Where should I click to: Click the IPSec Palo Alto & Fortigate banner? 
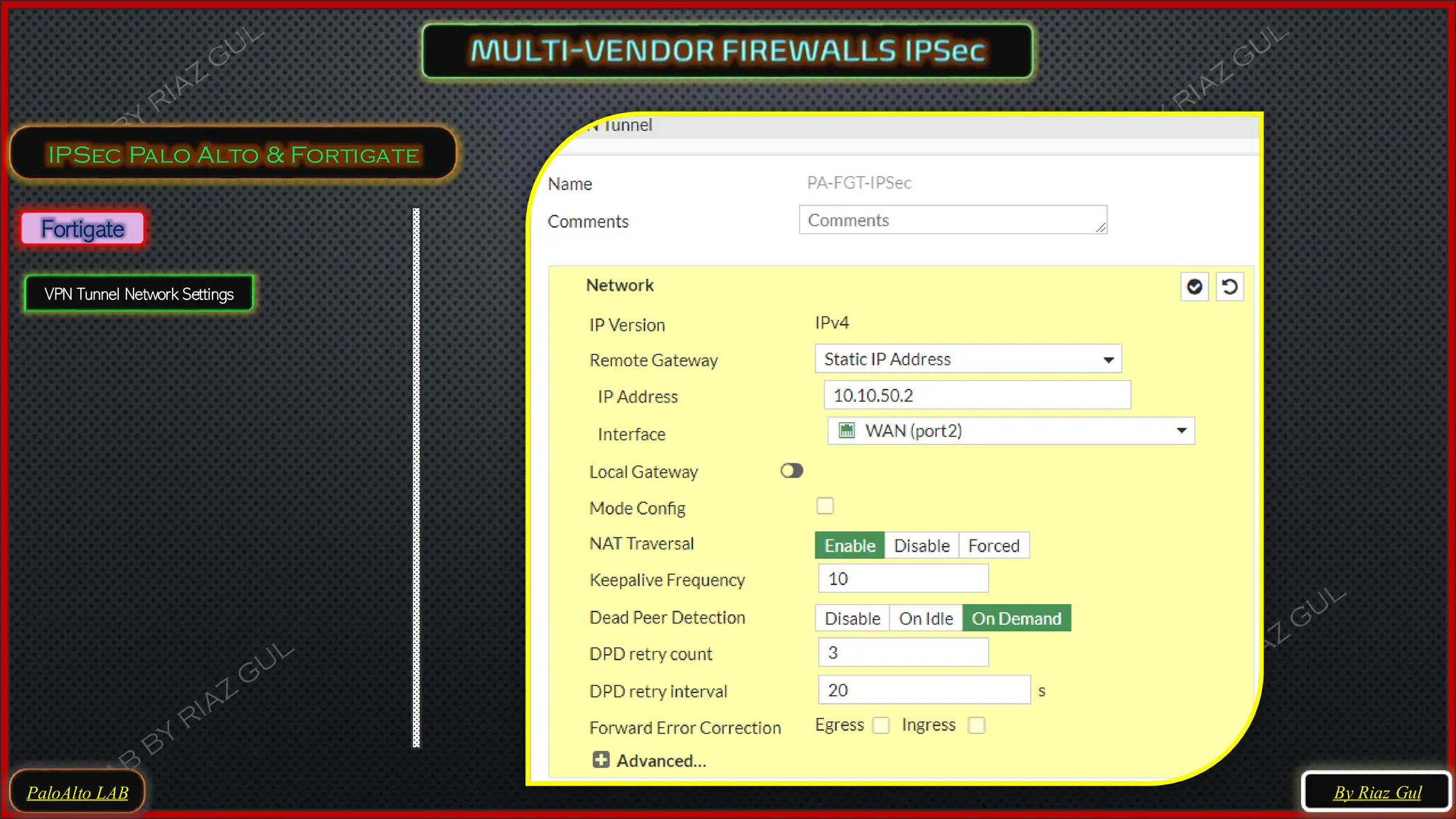(x=233, y=154)
